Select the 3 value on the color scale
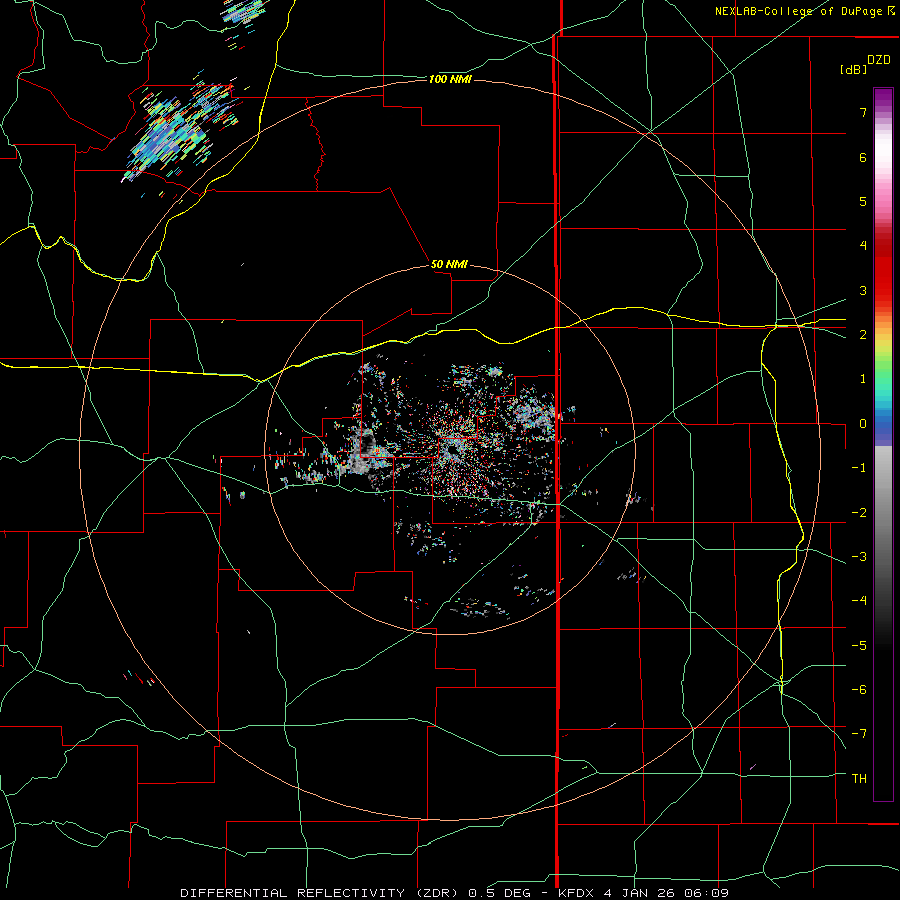The width and height of the screenshot is (900, 900). (x=862, y=290)
